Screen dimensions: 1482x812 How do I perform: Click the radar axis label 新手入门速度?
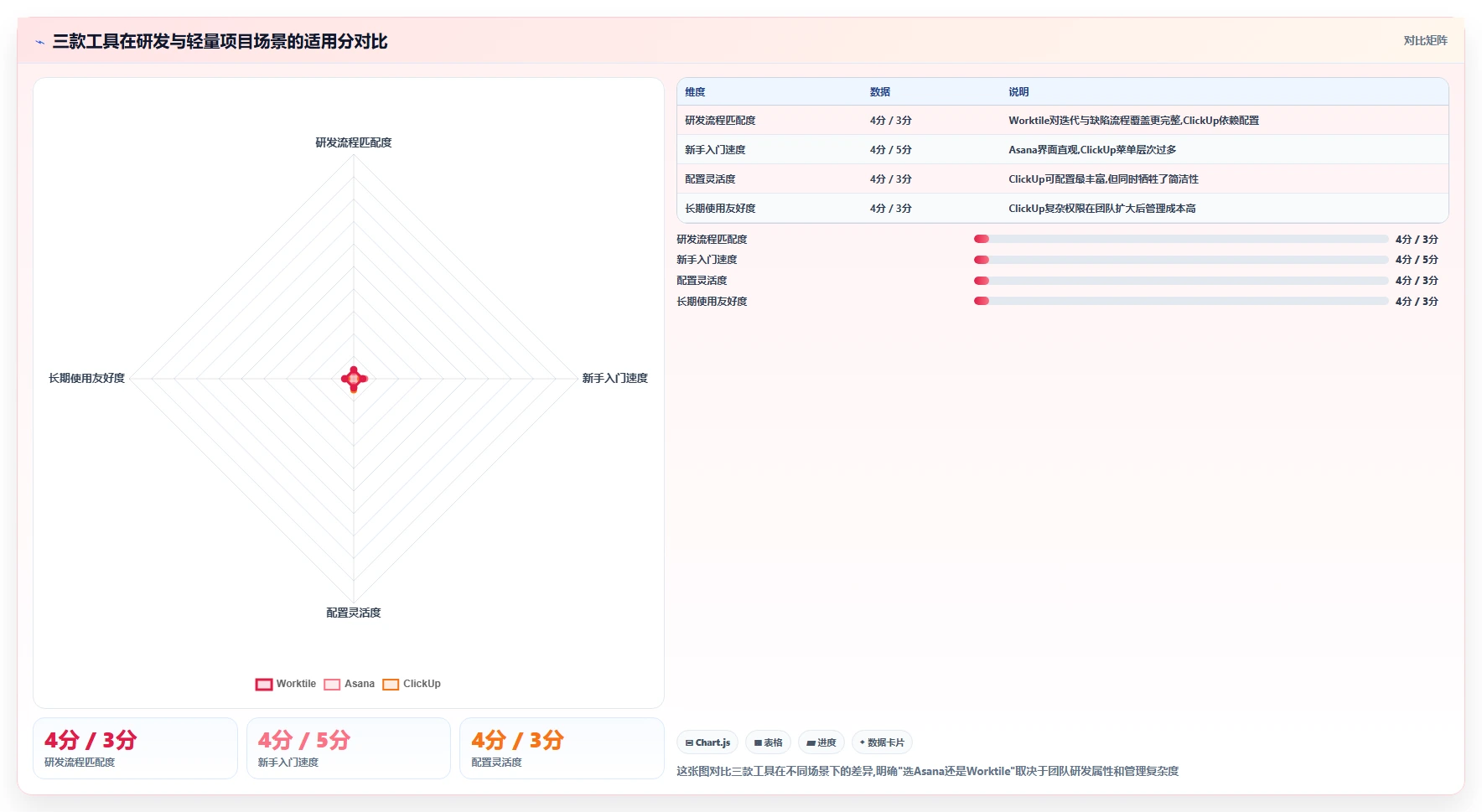coord(614,379)
